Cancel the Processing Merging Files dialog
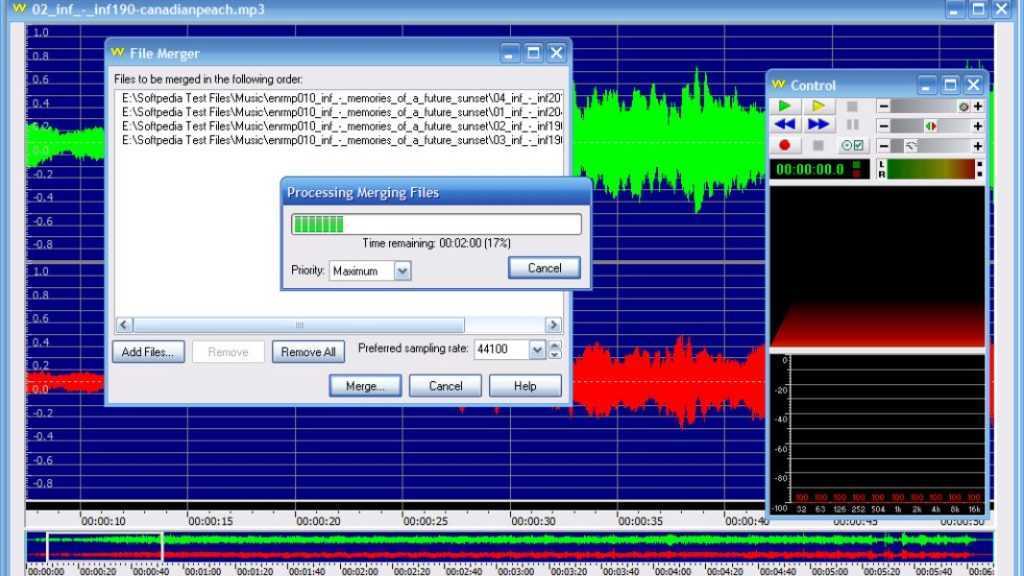This screenshot has height=576, width=1024. 544,268
